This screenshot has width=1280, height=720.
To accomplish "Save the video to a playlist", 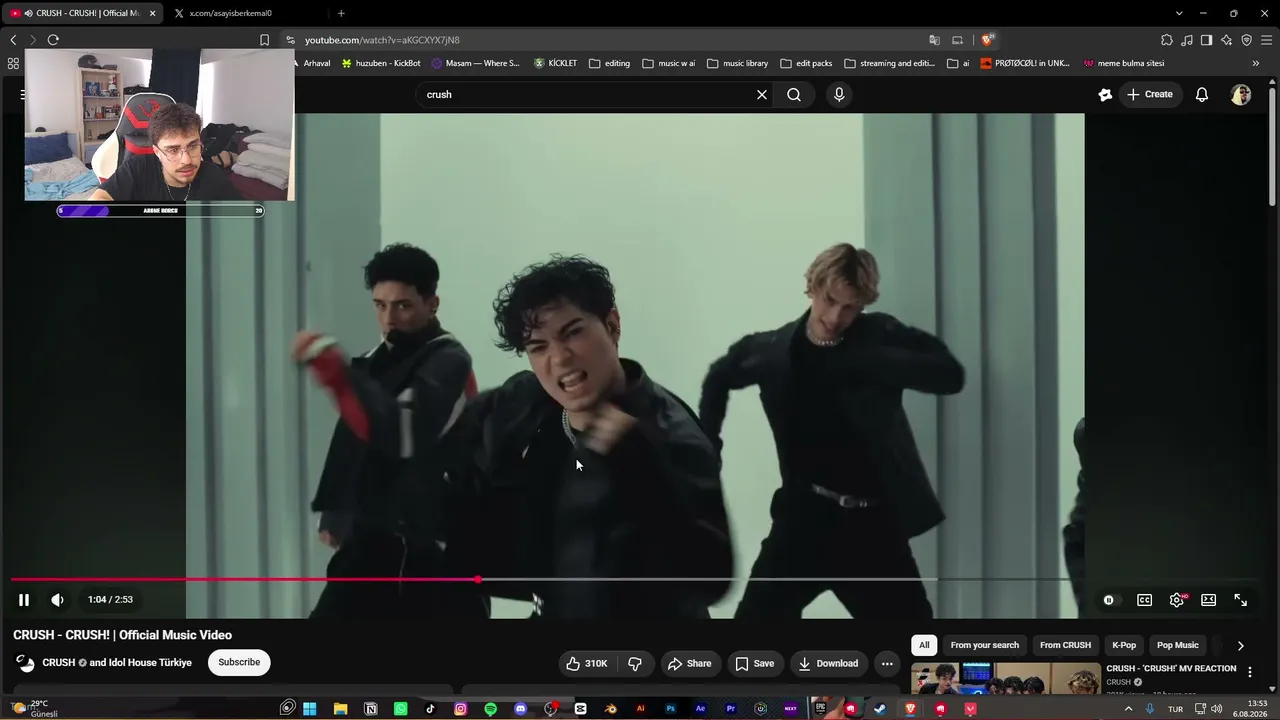I will tap(754, 664).
